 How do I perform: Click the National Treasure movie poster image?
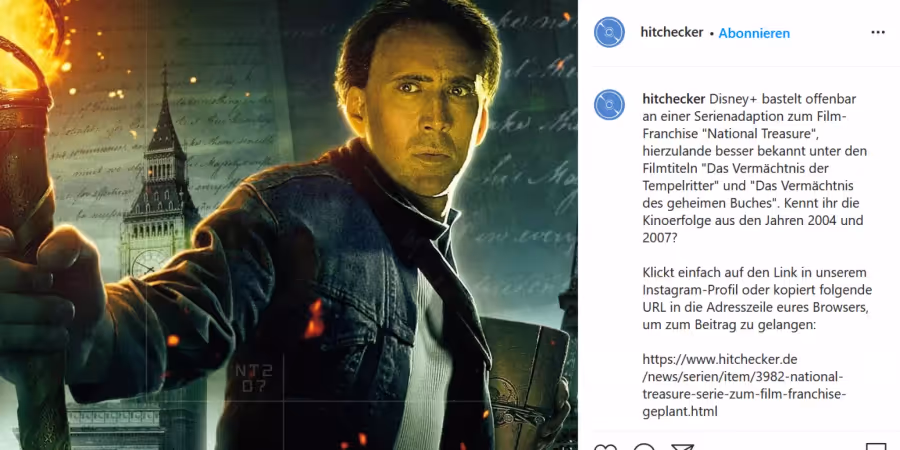click(289, 225)
